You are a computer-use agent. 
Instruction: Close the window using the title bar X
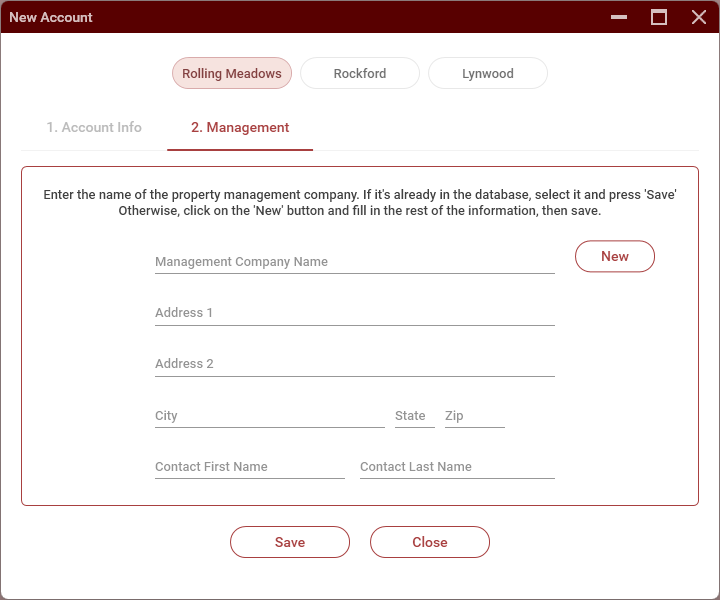(699, 17)
